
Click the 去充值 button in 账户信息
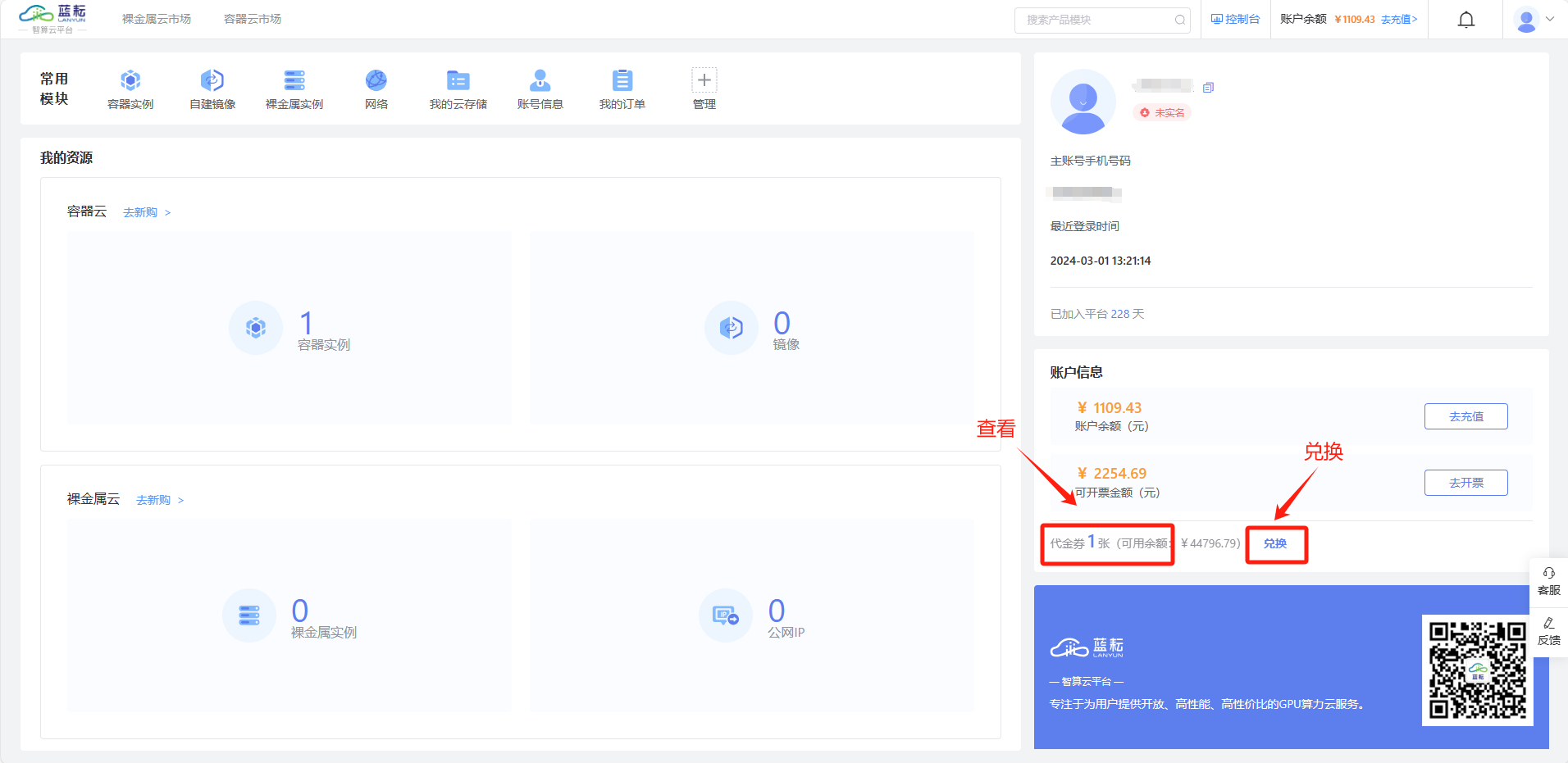[x=1466, y=416]
